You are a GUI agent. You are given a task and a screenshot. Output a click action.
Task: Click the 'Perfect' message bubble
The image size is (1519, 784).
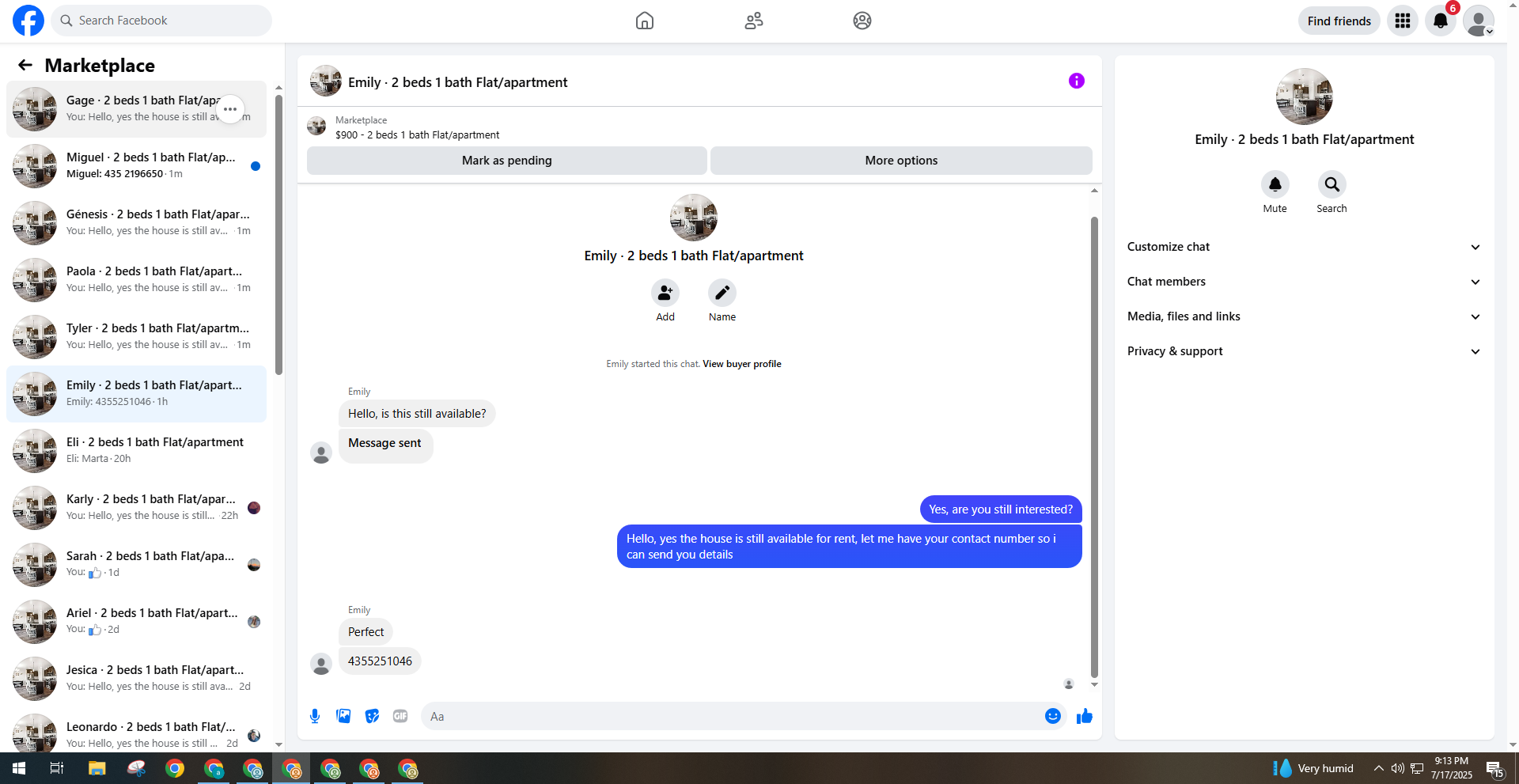click(366, 632)
